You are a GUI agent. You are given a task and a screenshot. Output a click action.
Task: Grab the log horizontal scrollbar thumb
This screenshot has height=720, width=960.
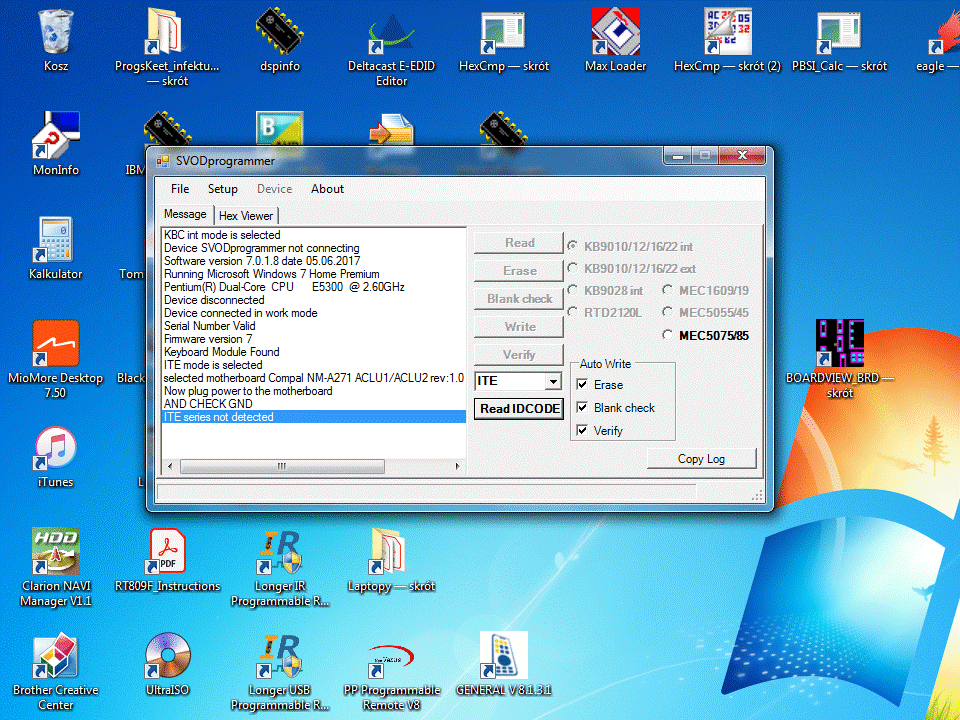(x=282, y=467)
